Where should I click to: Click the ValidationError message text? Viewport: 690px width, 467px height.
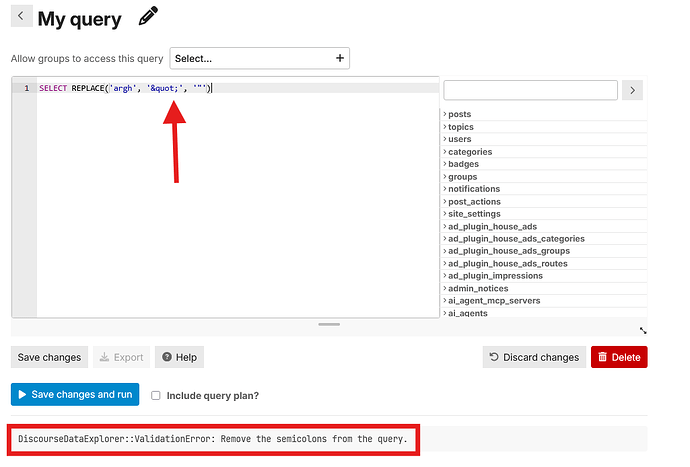point(213,439)
